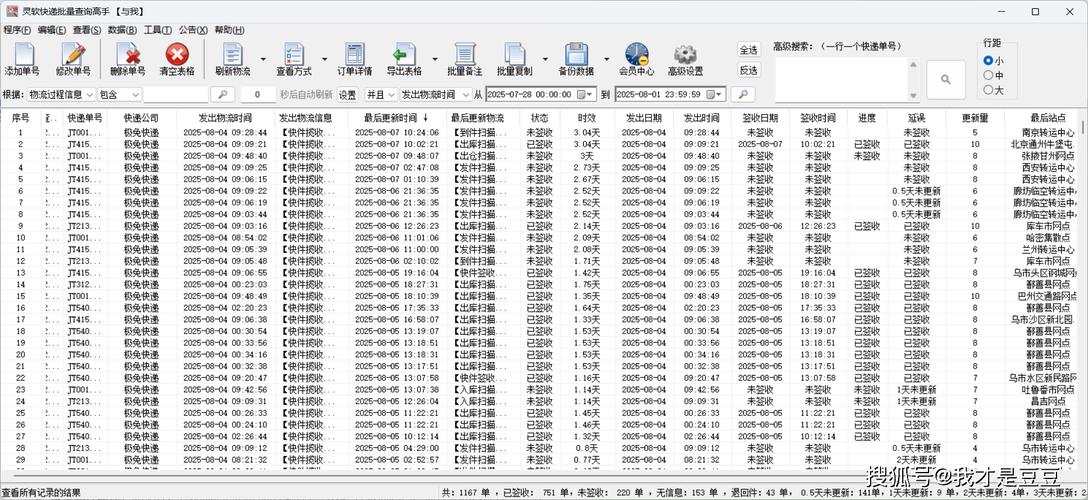1088x500 pixels.
Task: Click the 备份数据 floppy disk icon
Action: point(576,54)
